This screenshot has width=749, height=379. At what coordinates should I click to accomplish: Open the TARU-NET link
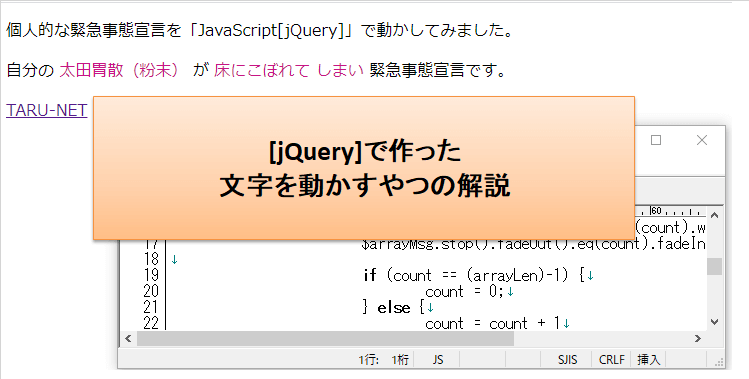(46, 110)
